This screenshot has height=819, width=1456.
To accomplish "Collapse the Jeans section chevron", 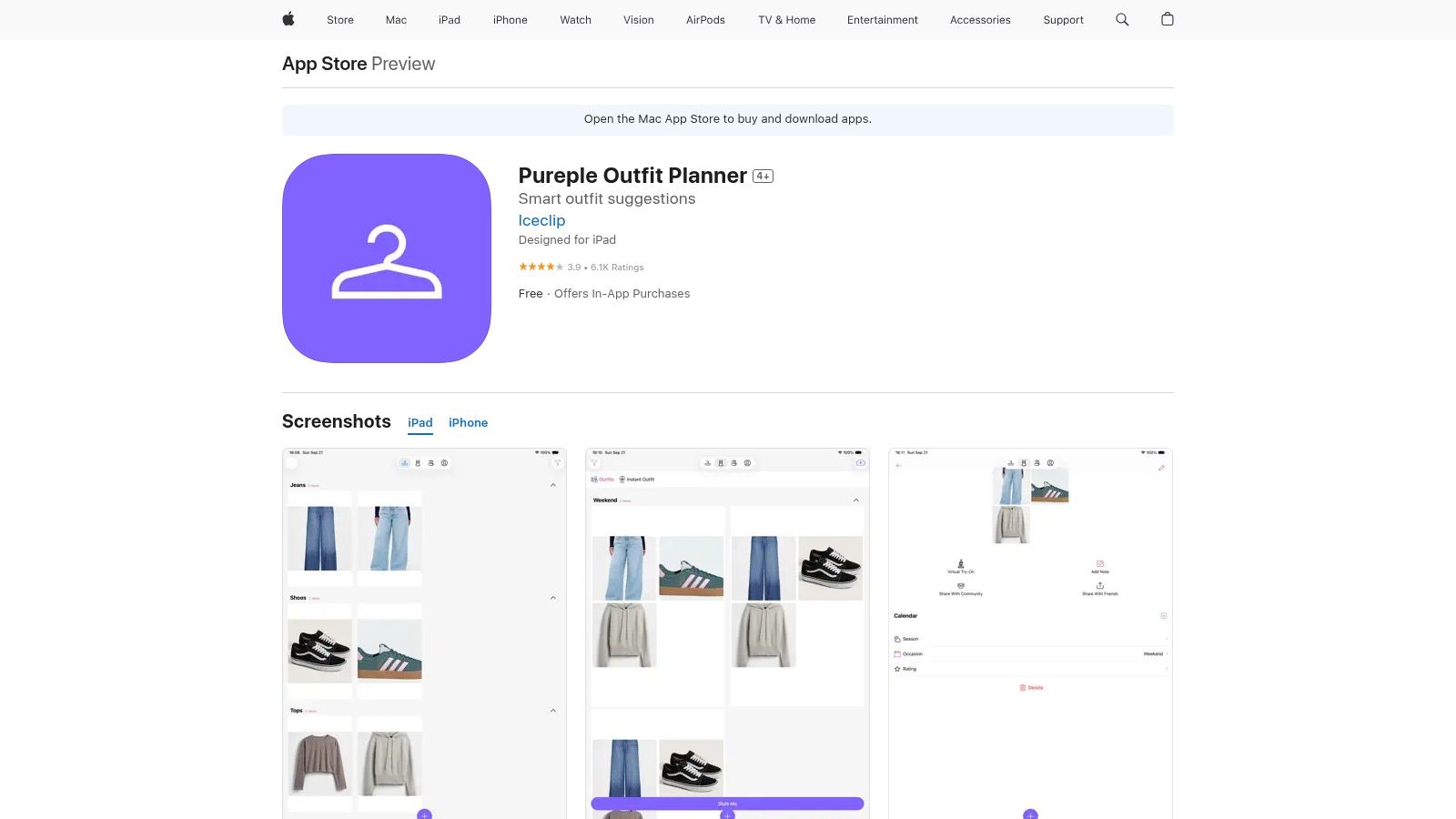I will click(x=553, y=485).
